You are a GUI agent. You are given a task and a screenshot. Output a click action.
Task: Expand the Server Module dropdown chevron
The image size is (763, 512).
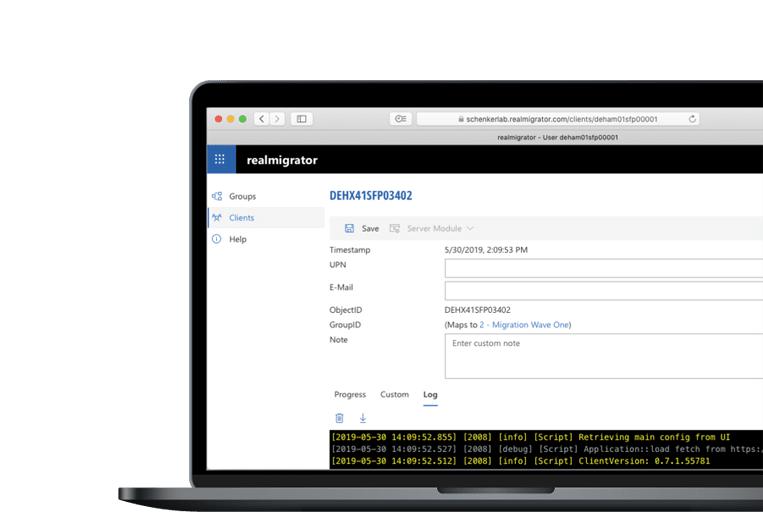pos(470,228)
